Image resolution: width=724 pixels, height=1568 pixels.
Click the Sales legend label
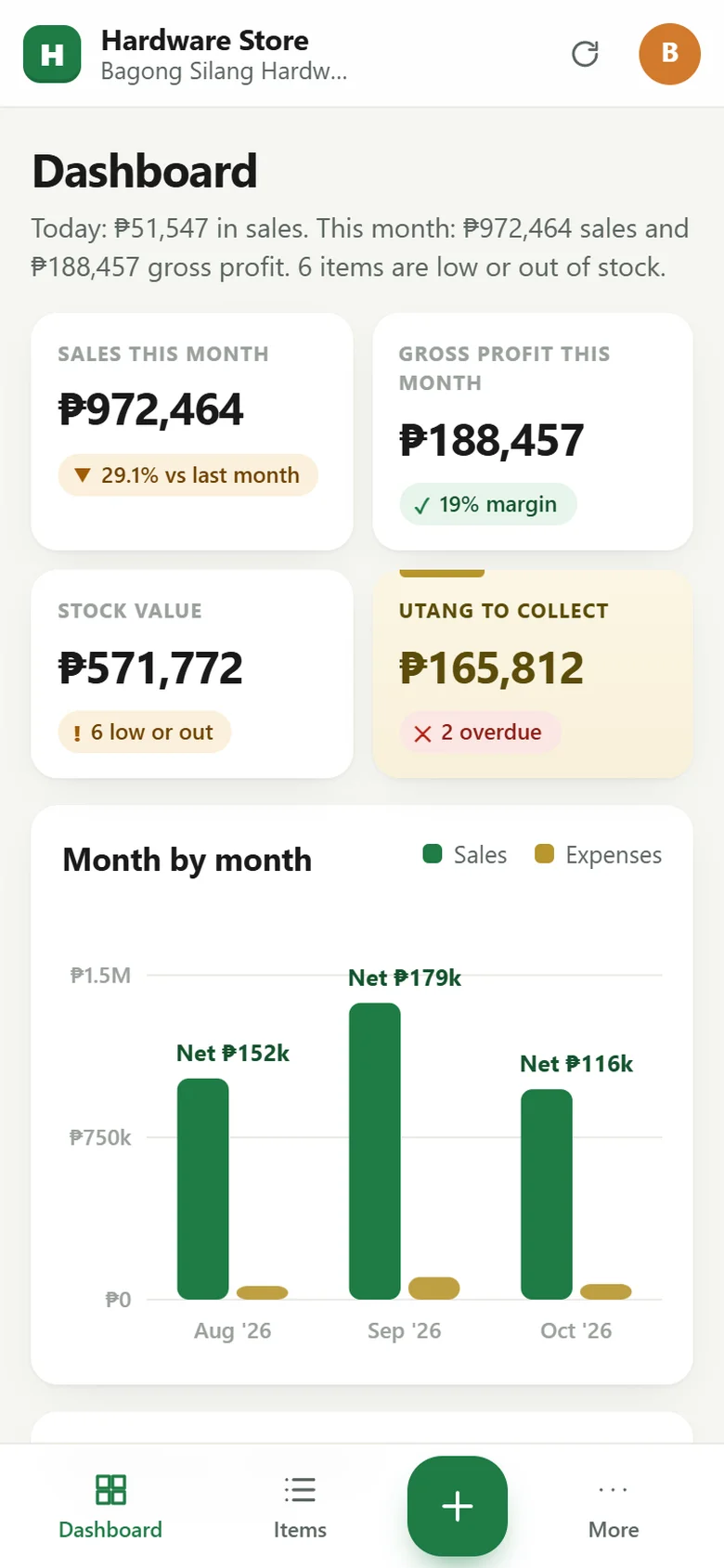tap(480, 855)
